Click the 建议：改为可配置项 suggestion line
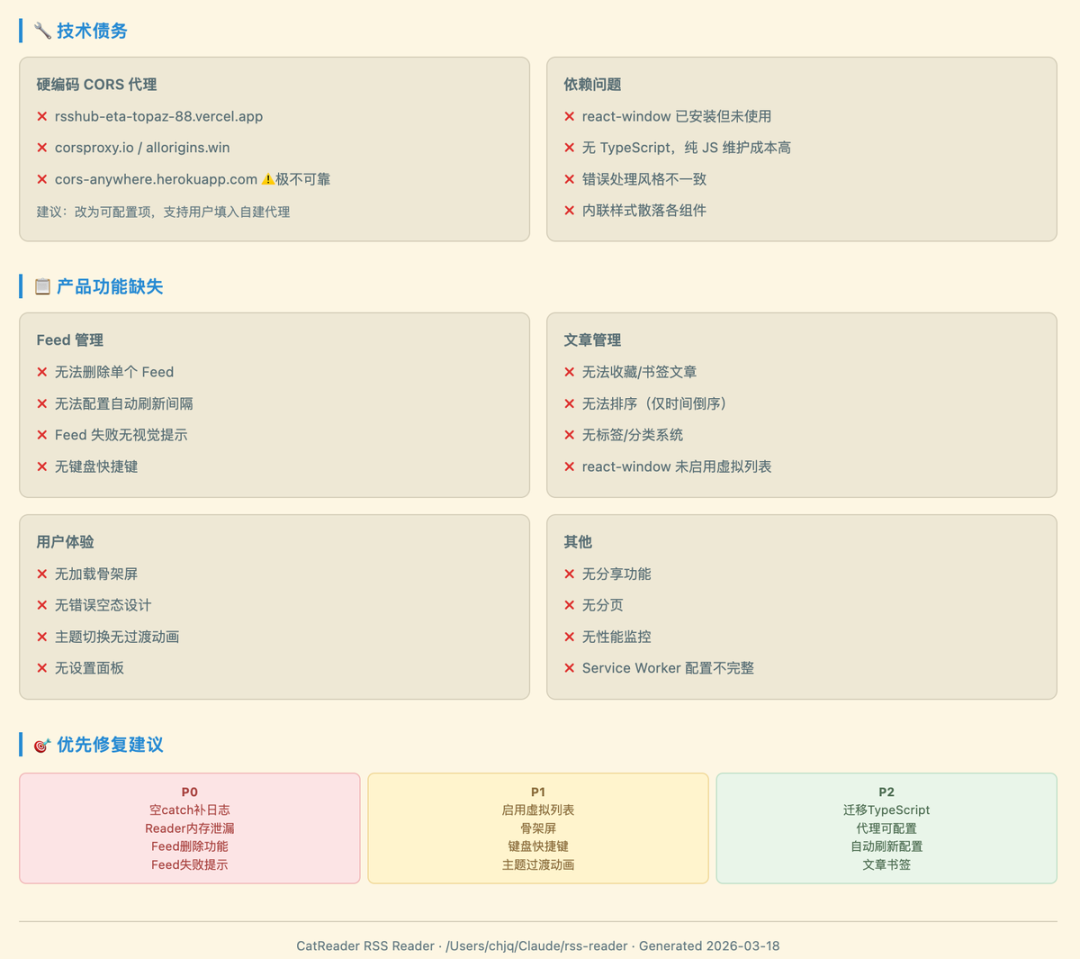This screenshot has height=959, width=1080. click(x=163, y=212)
